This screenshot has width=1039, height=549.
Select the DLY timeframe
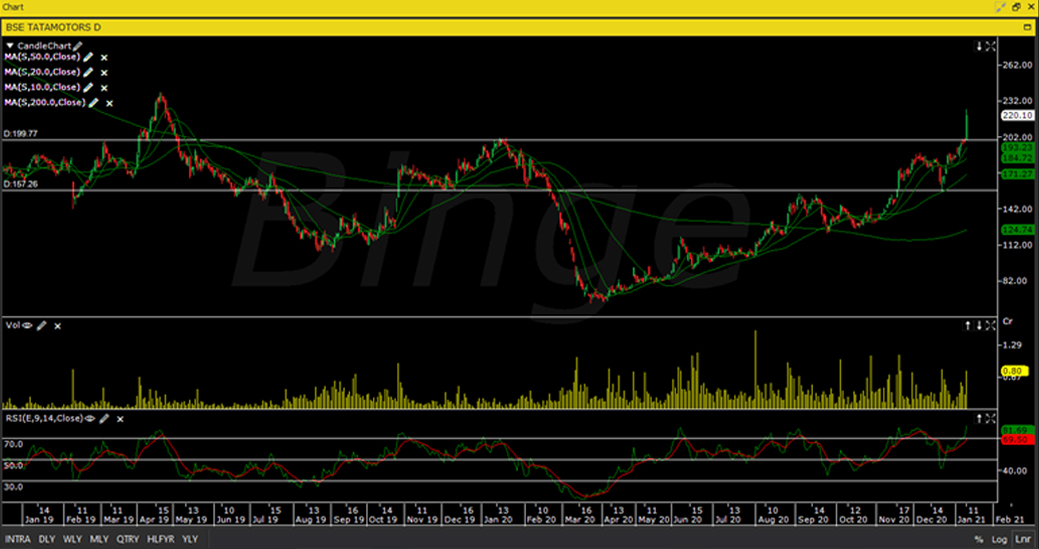(47, 539)
